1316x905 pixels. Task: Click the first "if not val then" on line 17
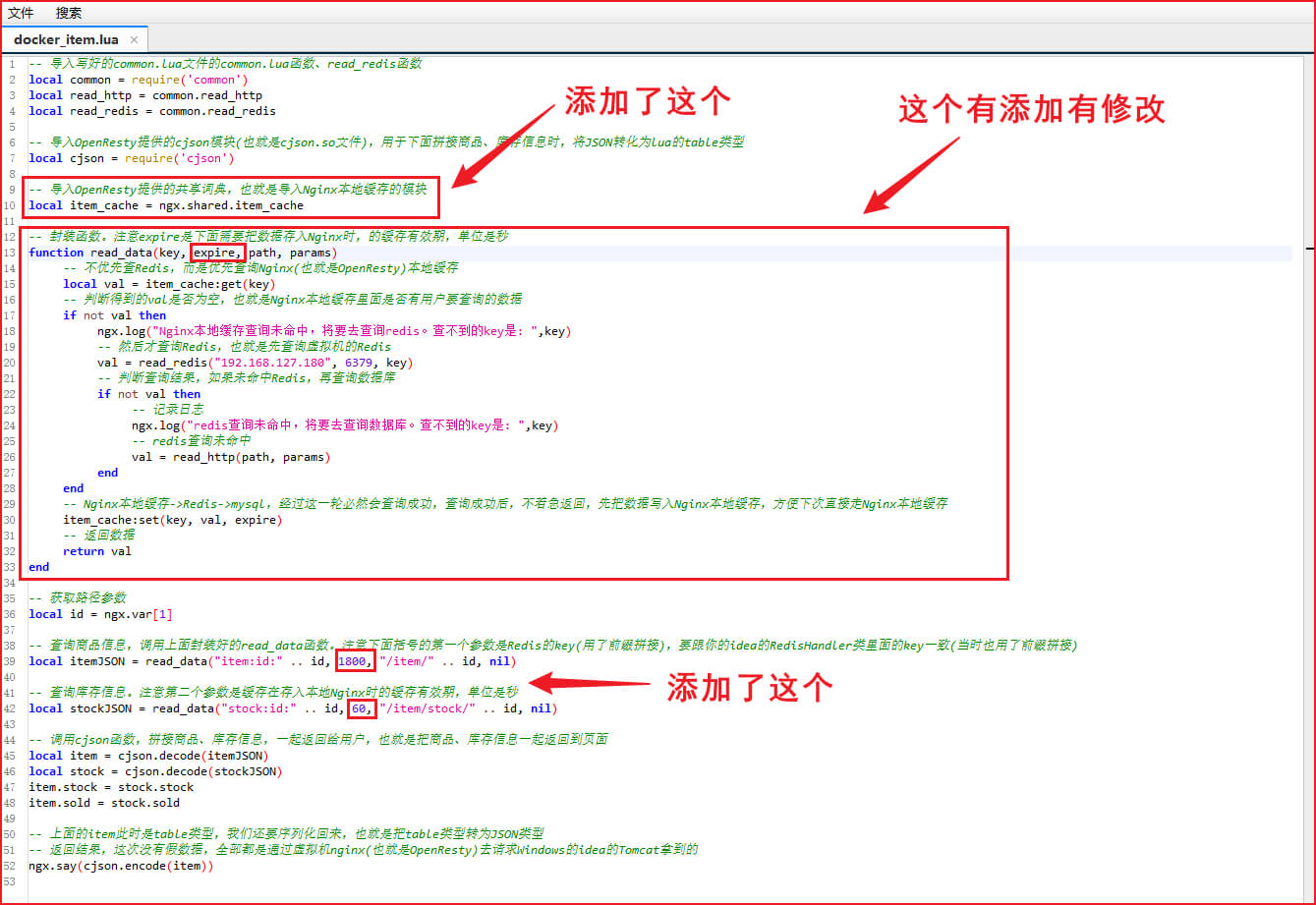(x=114, y=315)
